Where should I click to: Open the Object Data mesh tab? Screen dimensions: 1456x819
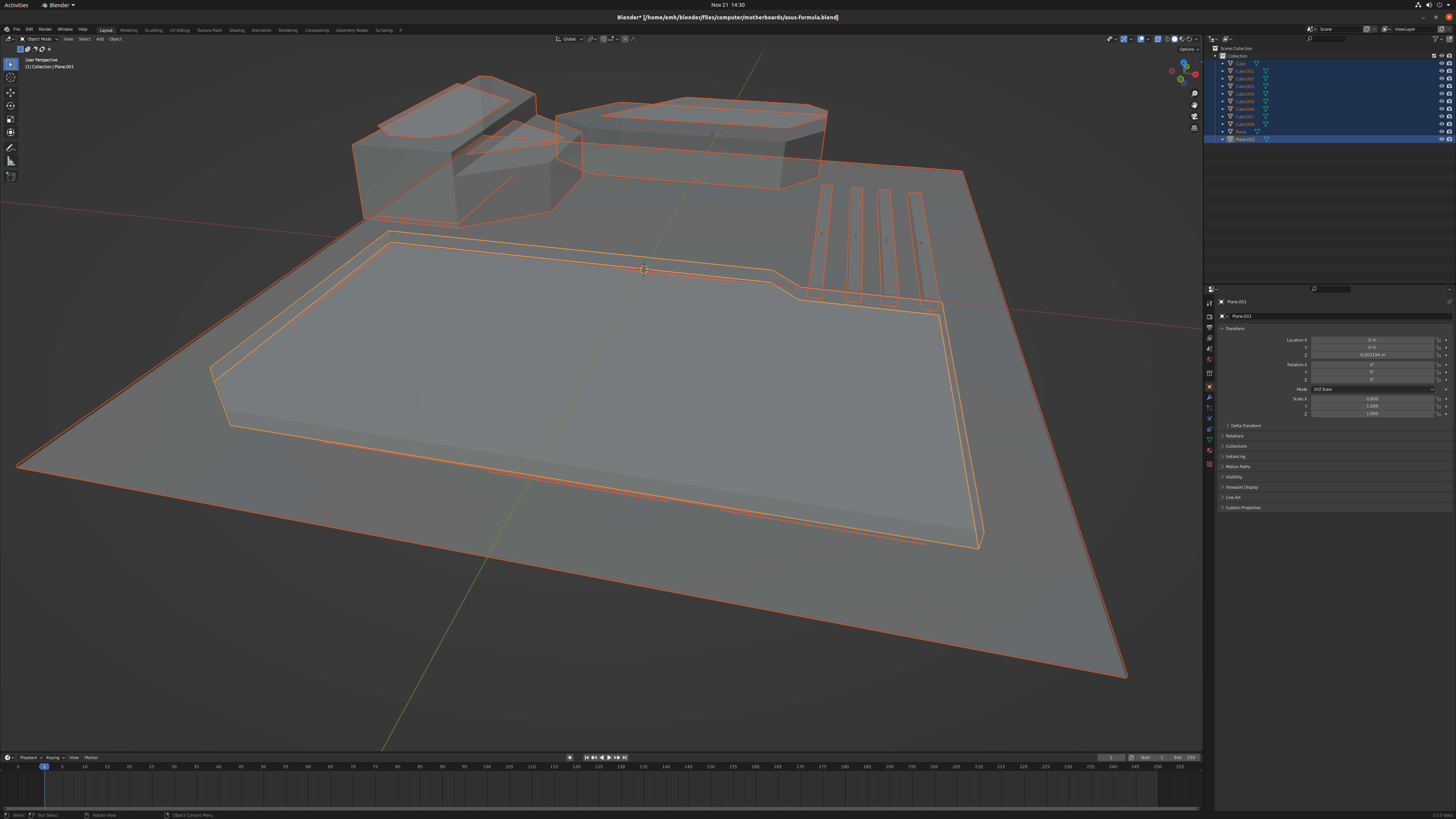click(1210, 440)
